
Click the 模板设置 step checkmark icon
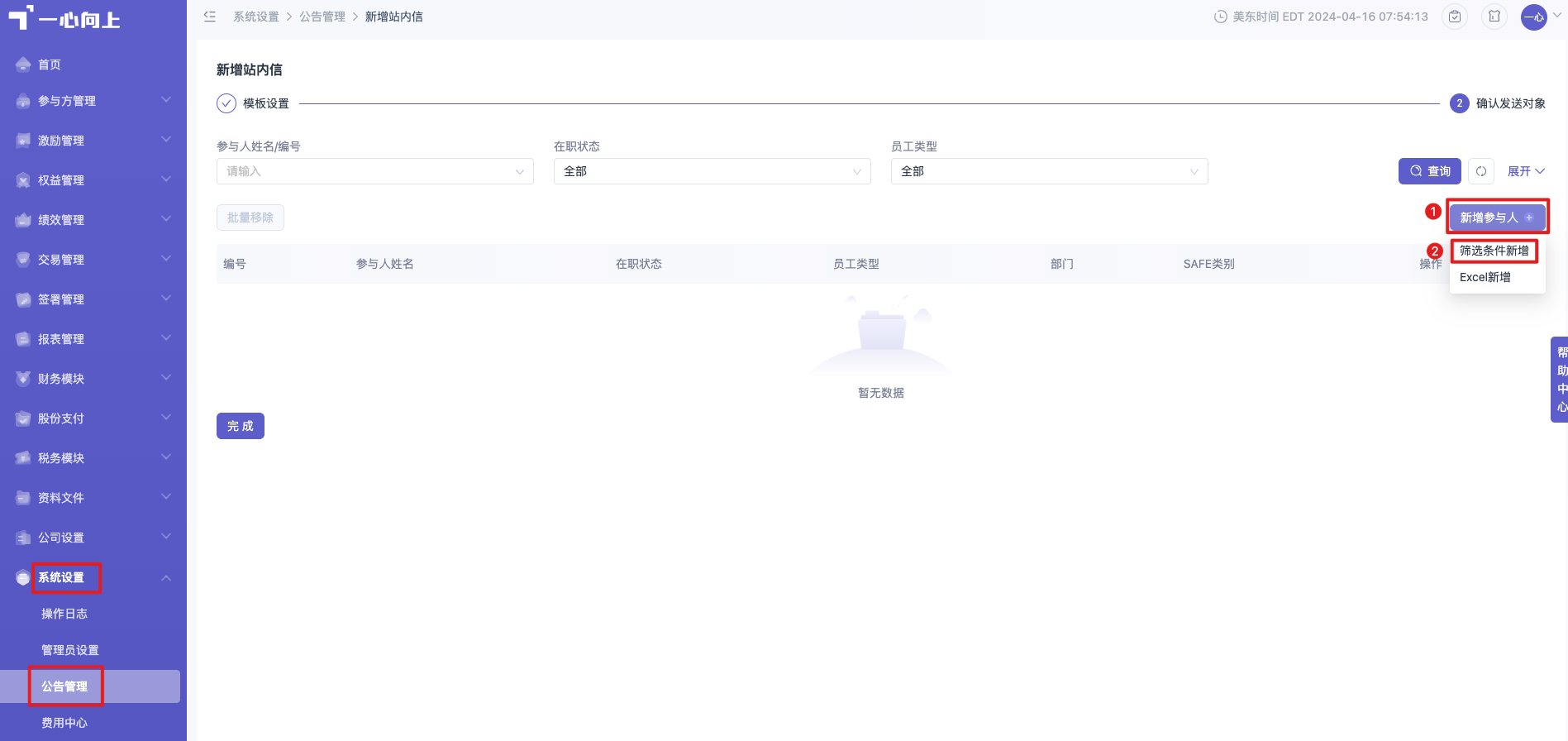tap(226, 103)
